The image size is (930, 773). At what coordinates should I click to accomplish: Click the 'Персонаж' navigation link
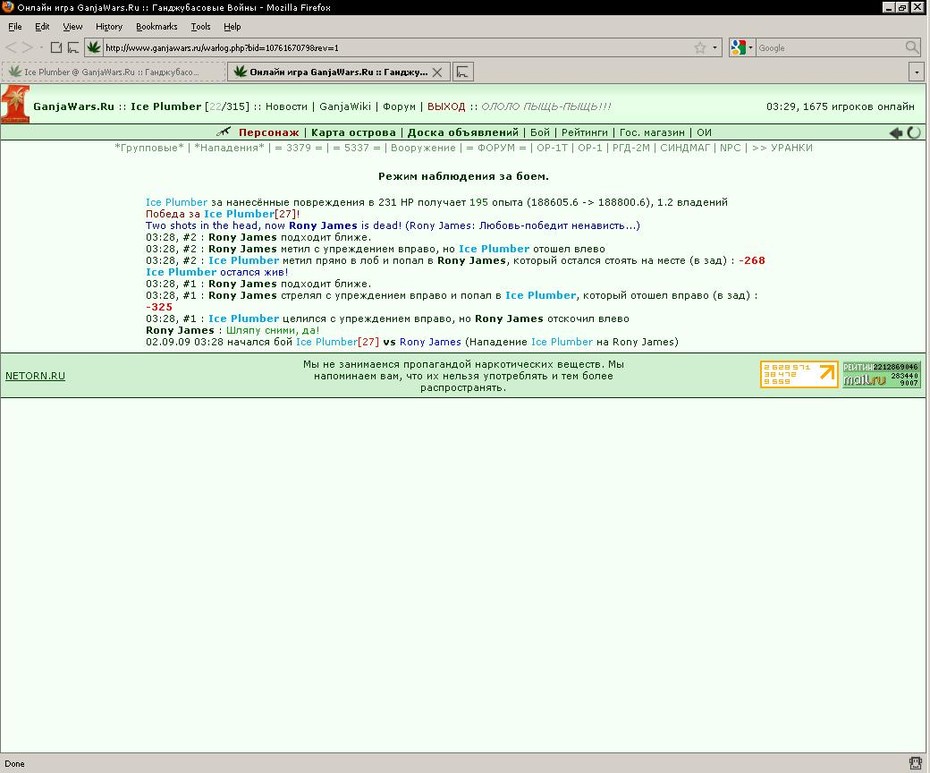point(269,132)
